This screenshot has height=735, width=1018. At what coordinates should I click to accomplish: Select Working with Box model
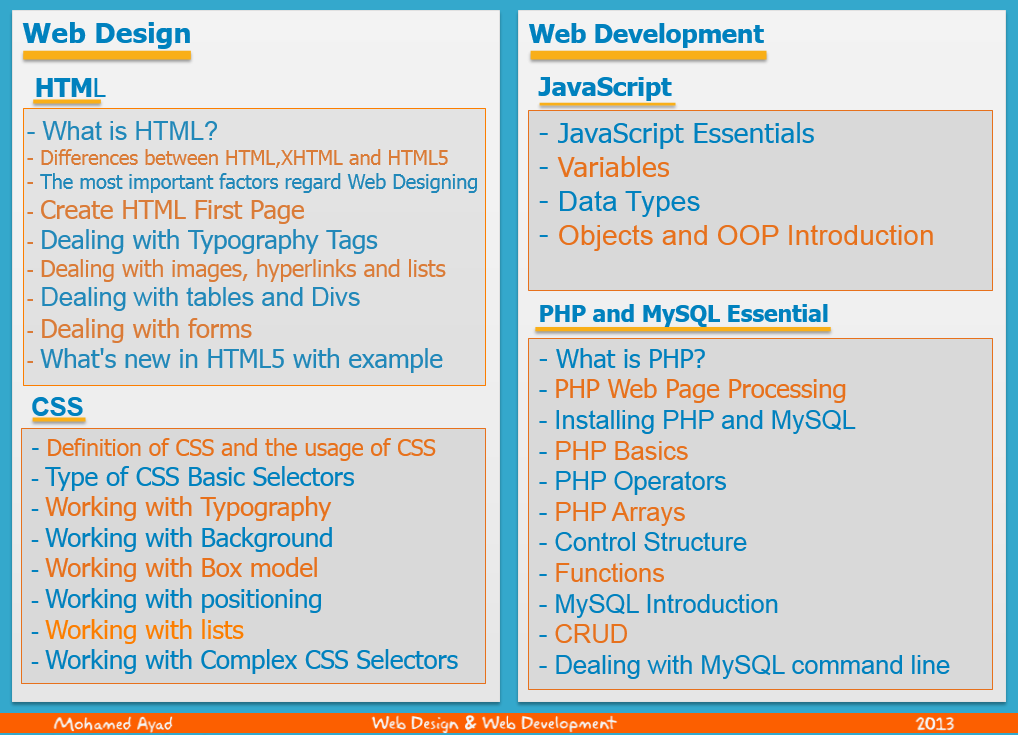(179, 568)
